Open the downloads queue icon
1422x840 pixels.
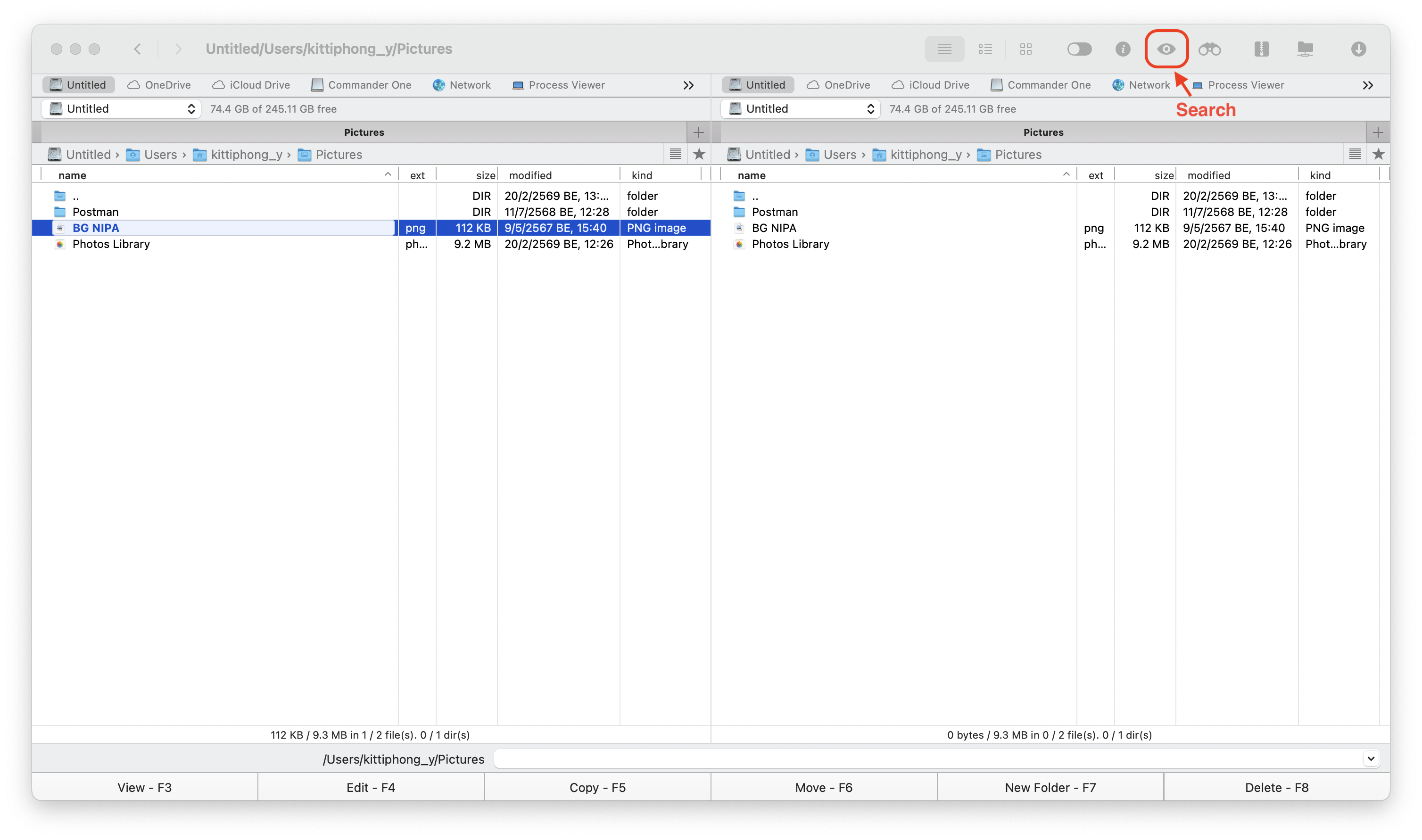(1358, 49)
